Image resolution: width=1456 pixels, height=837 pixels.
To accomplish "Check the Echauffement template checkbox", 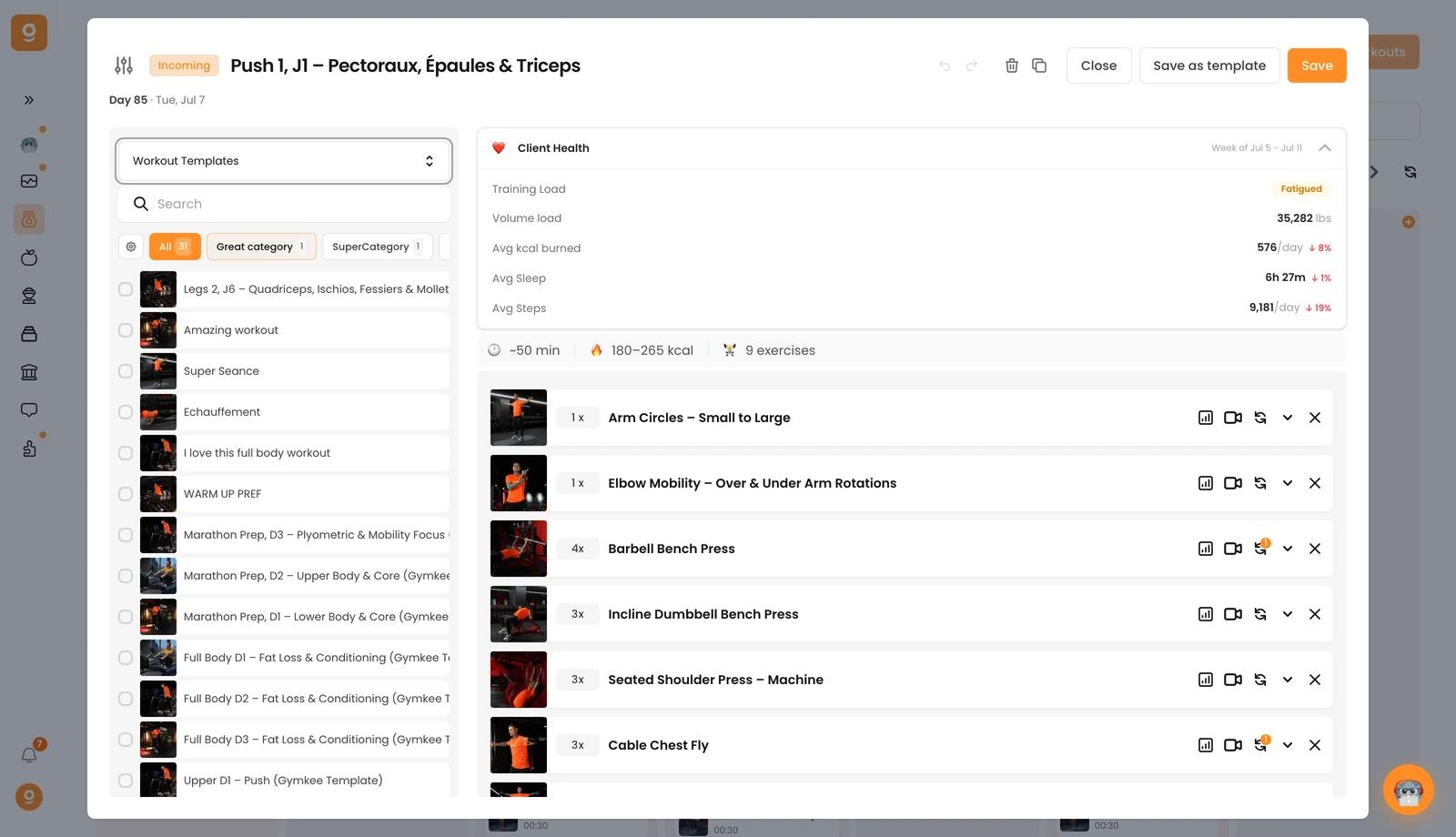I will tap(126, 412).
